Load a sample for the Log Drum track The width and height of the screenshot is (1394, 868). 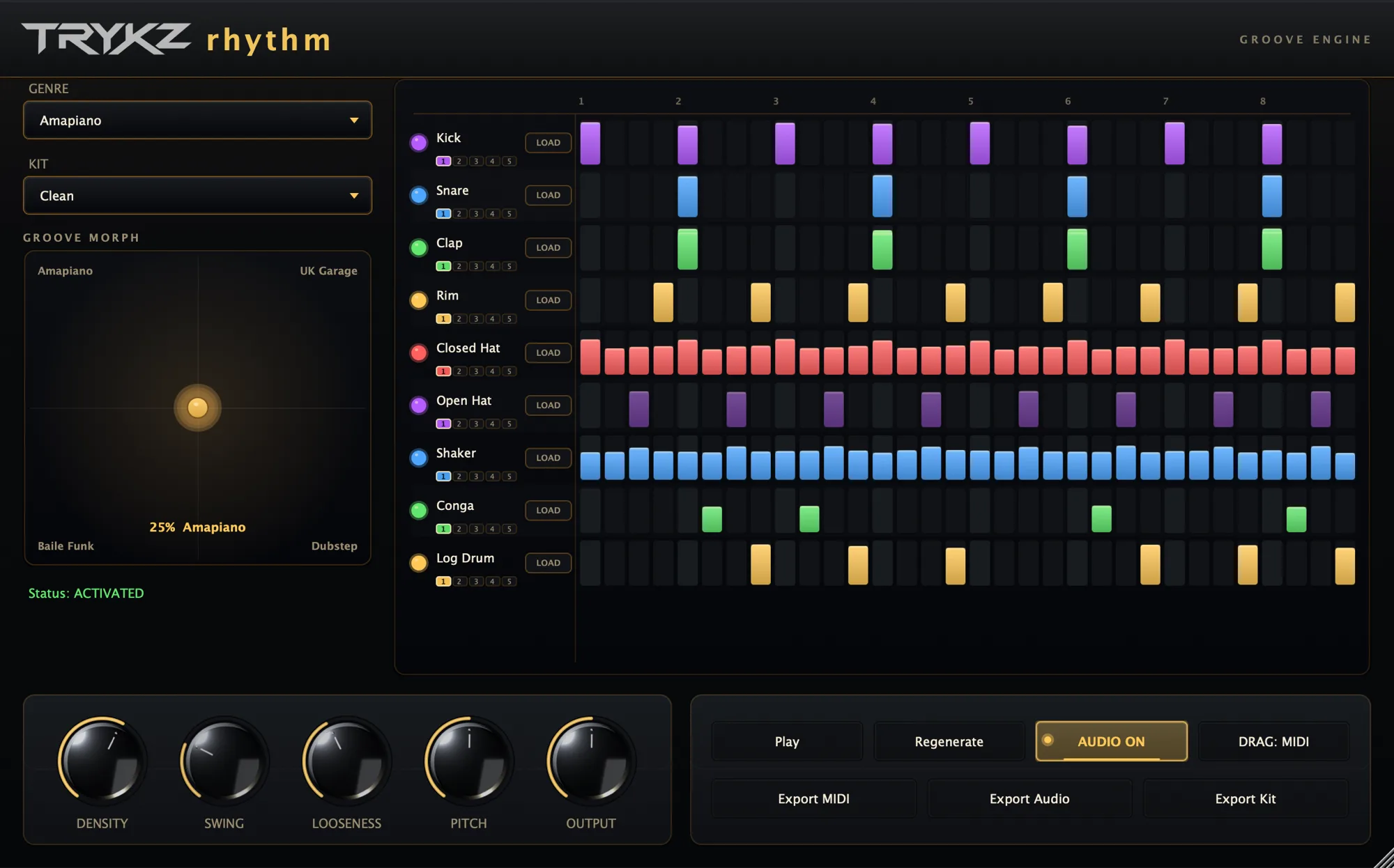tap(548, 563)
